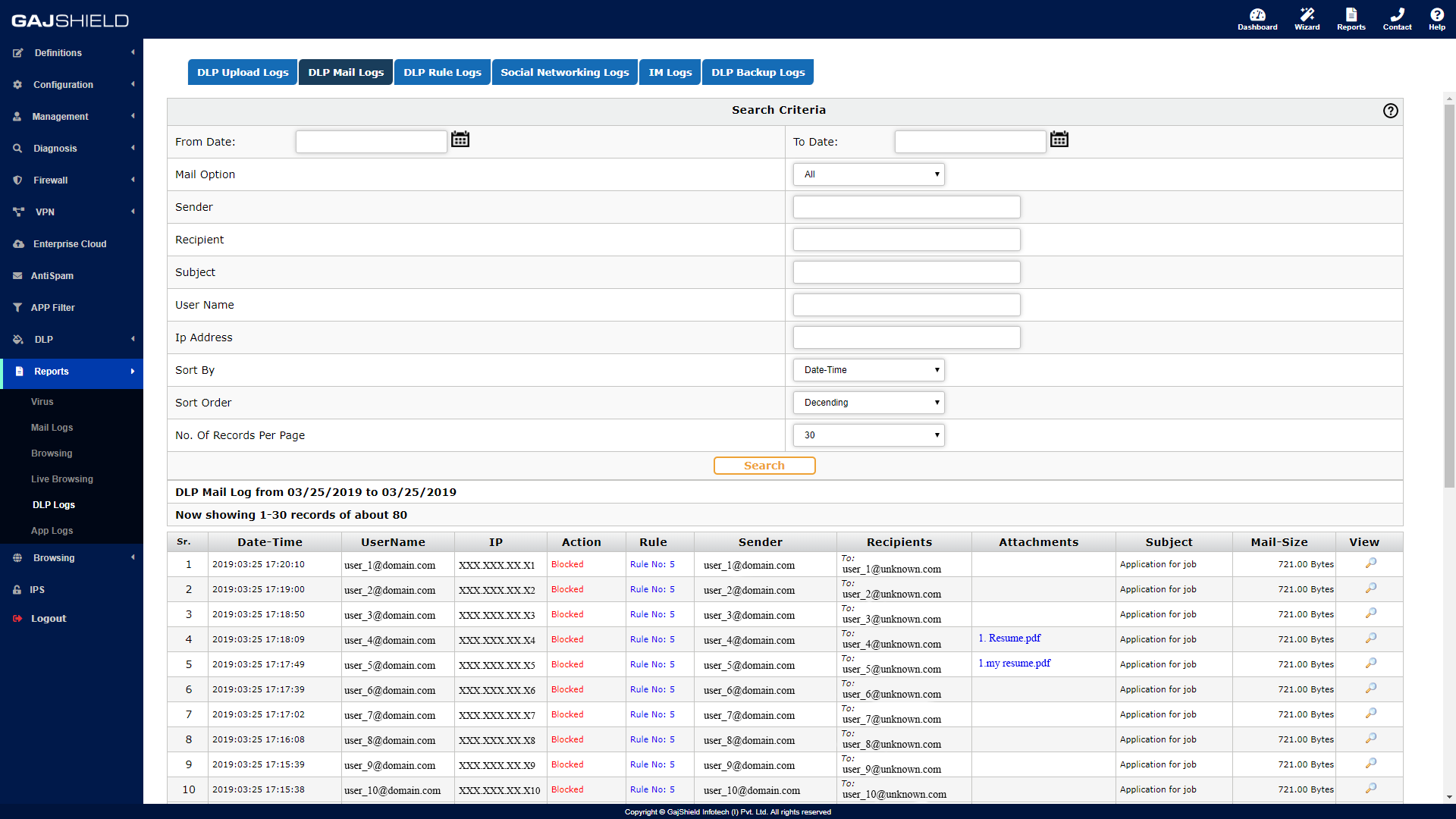This screenshot has width=1456, height=819.
Task: Open the Mail Option dropdown
Action: point(868,174)
